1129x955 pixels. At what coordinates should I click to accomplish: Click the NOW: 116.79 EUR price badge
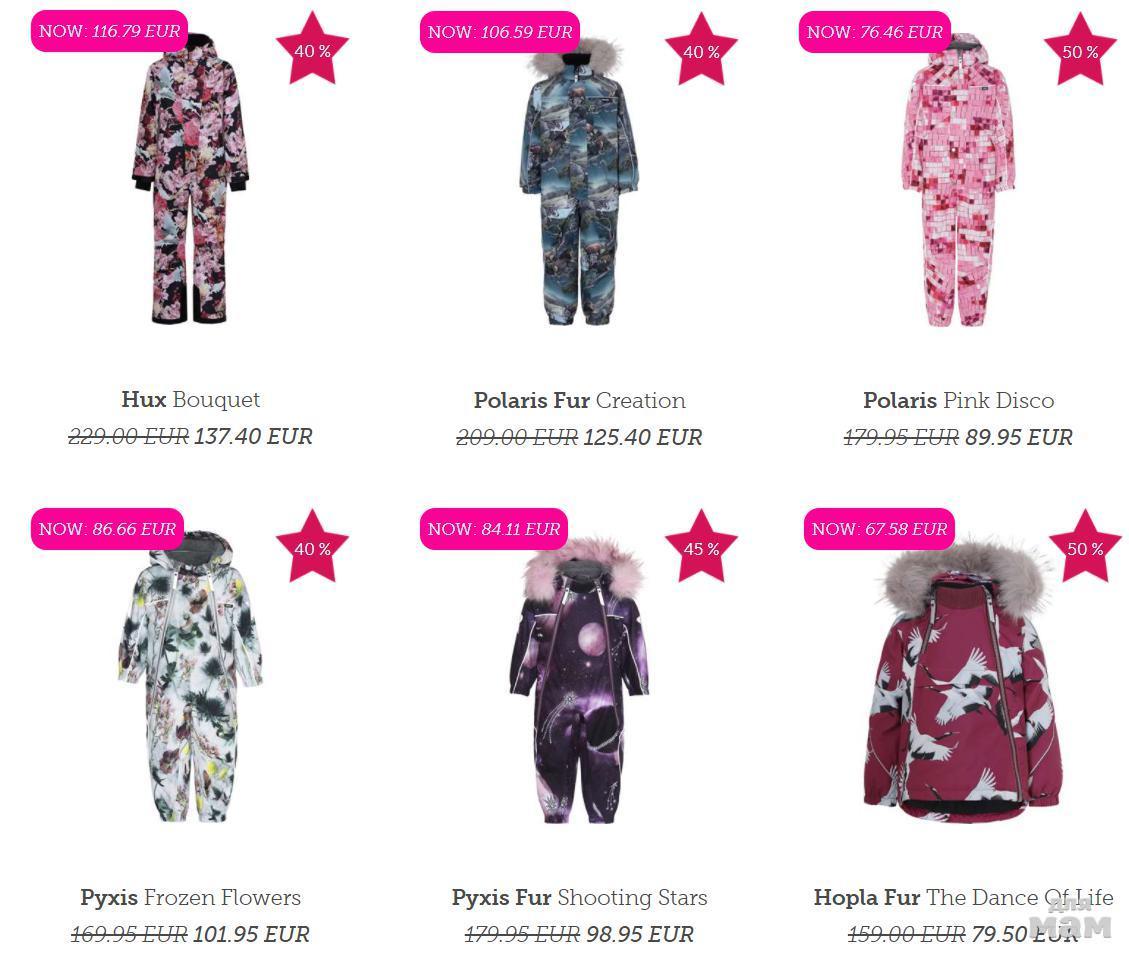click(x=109, y=31)
